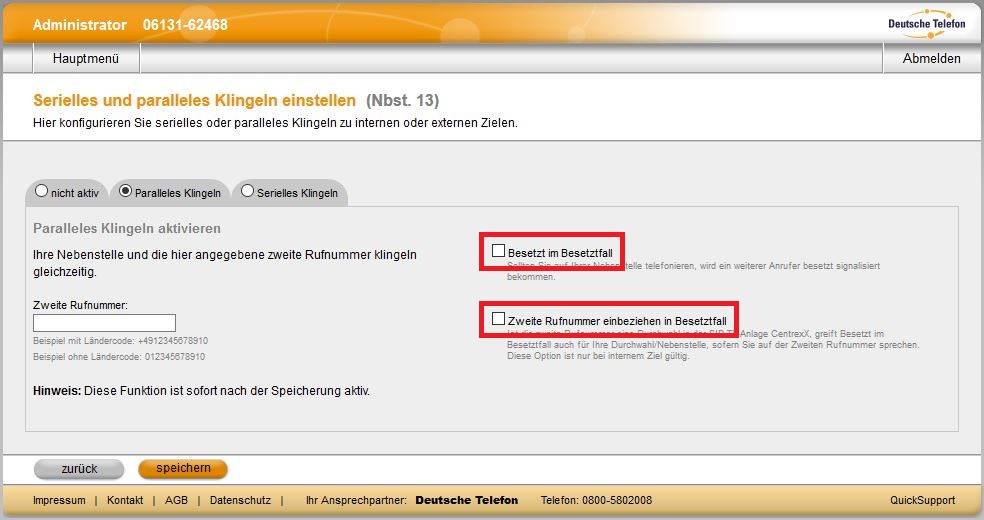Click Abmelden to log out
The width and height of the screenshot is (984, 520).
tap(931, 58)
